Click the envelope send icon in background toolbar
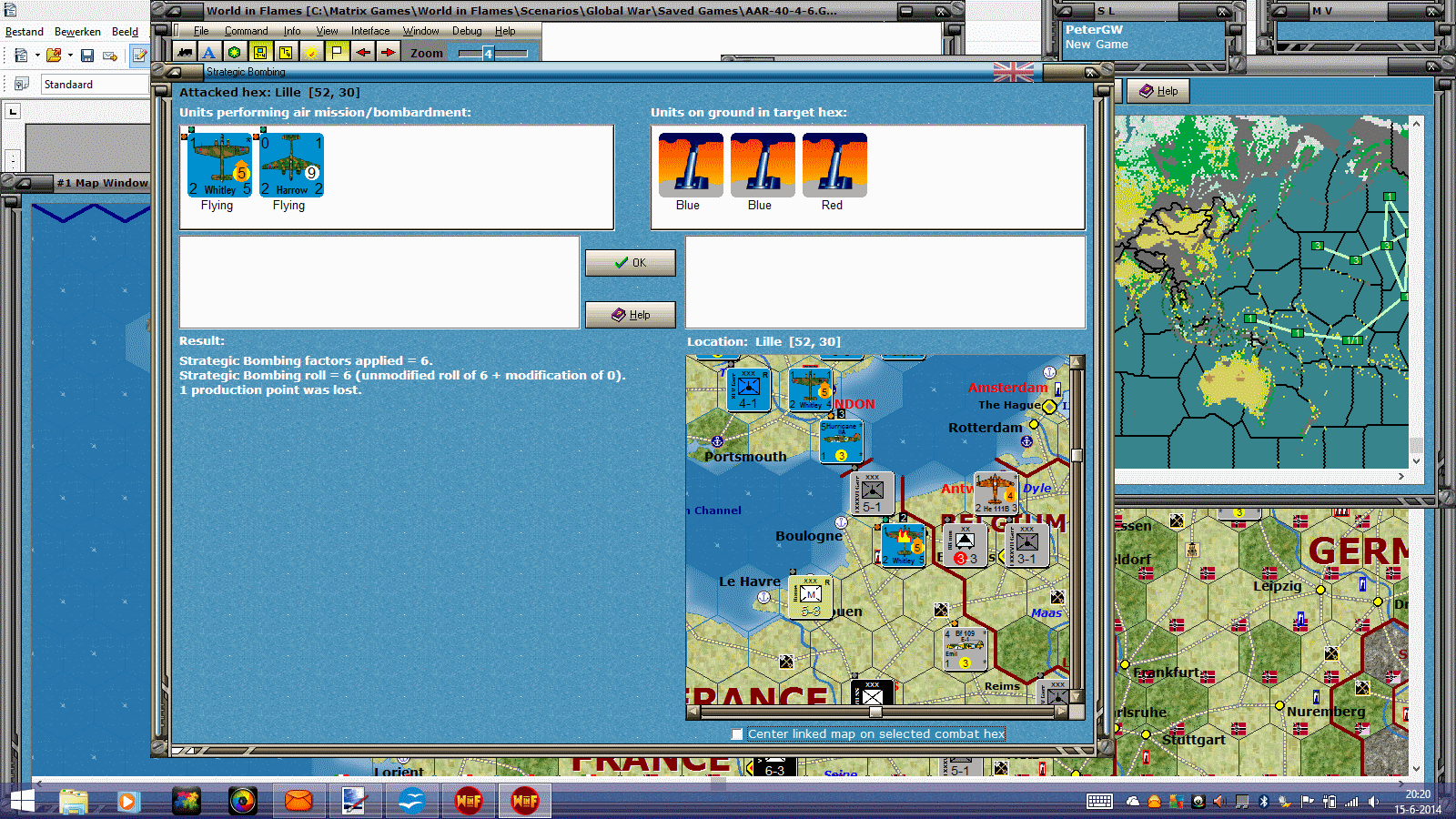This screenshot has height=819, width=1456. [x=110, y=56]
